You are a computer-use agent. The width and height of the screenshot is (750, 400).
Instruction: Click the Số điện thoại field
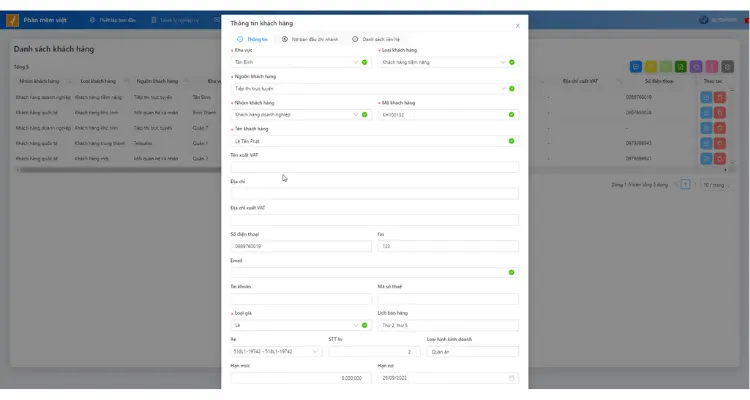pyautogui.click(x=301, y=246)
